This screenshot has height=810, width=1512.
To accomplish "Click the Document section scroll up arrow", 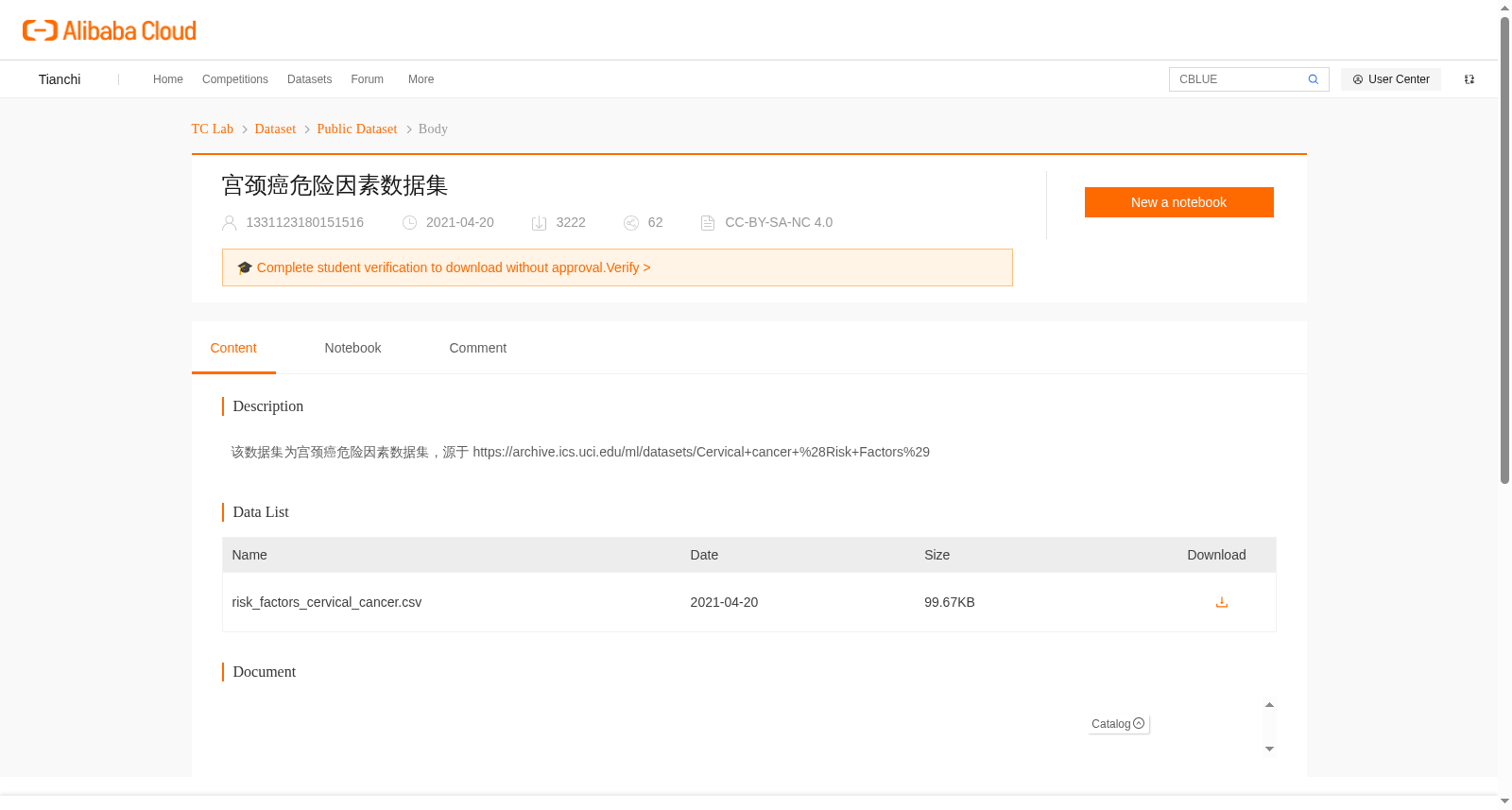I will pyautogui.click(x=1269, y=705).
